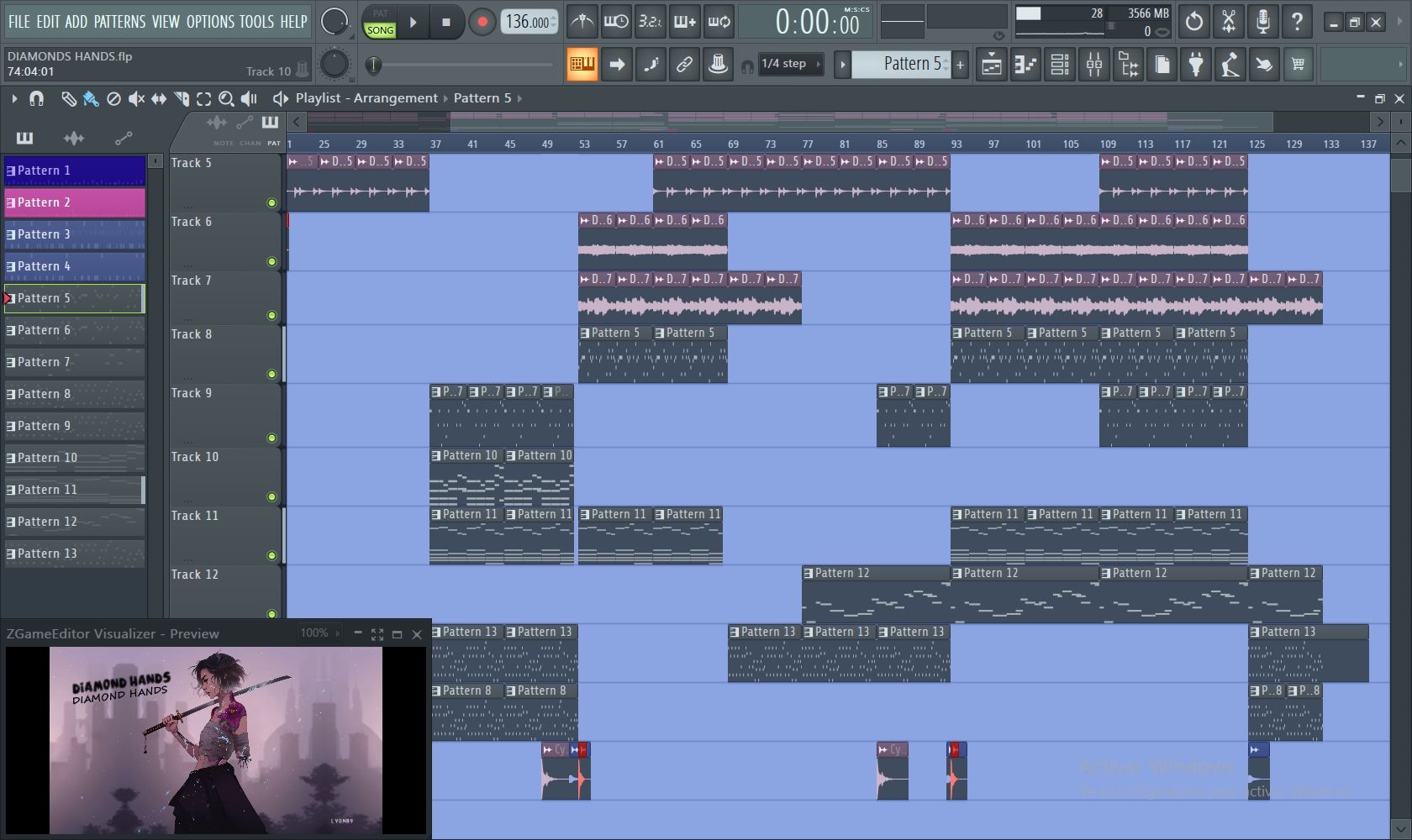Viewport: 1412px width, 840px height.
Task: Open the content library shopping cart
Action: [1299, 64]
